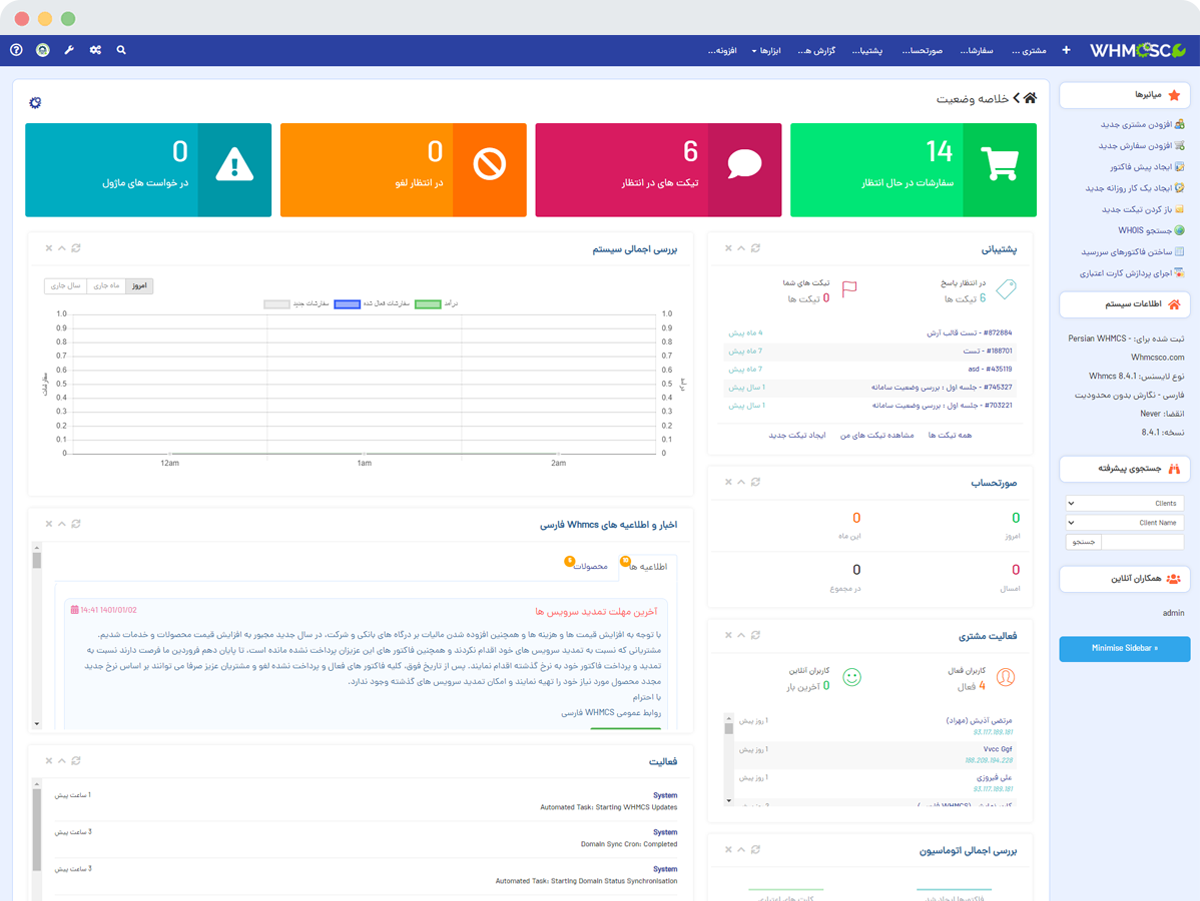
Task: Click the advanced search text field
Action: point(1142,542)
